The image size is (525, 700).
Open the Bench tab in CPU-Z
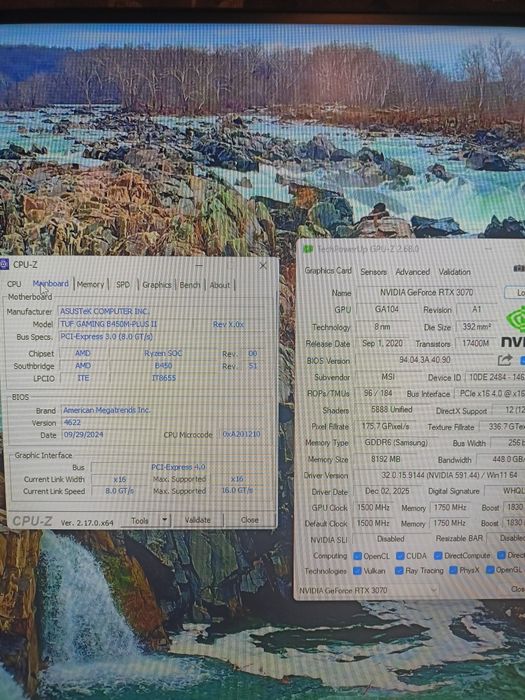190,285
